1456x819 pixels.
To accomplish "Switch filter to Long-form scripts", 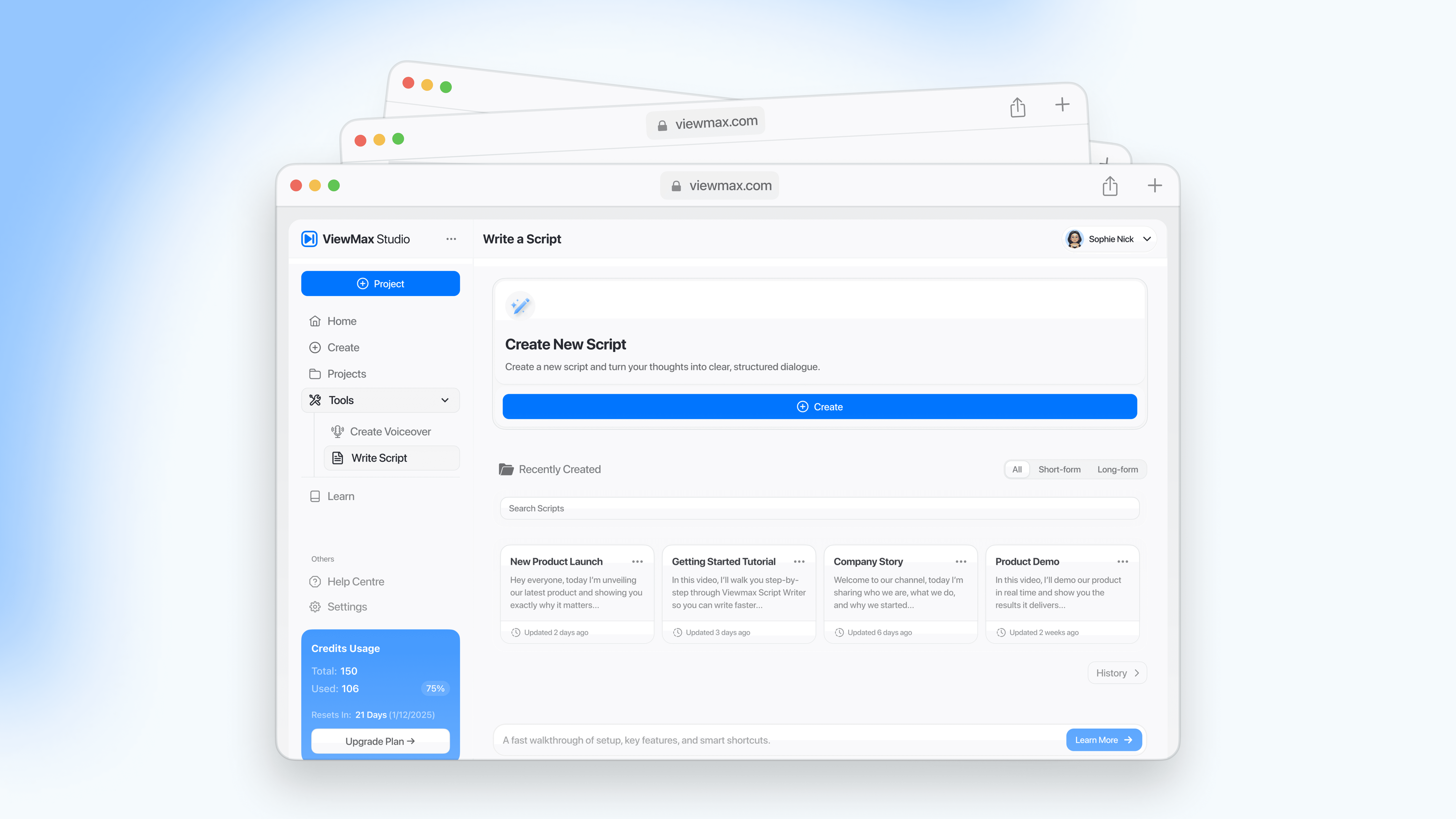I will click(1117, 469).
